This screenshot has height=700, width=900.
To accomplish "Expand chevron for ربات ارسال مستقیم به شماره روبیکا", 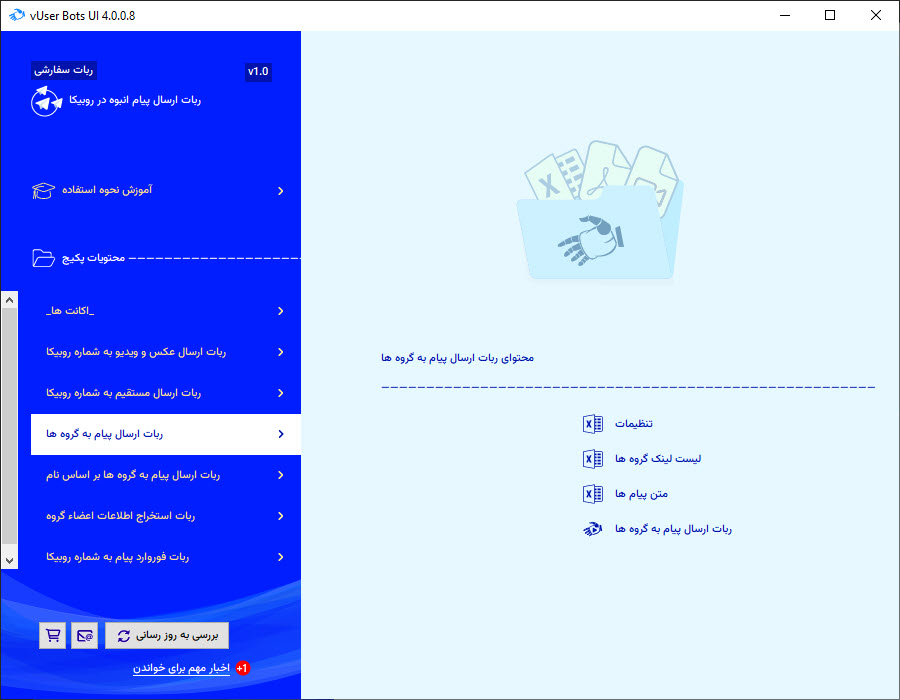I will (281, 393).
